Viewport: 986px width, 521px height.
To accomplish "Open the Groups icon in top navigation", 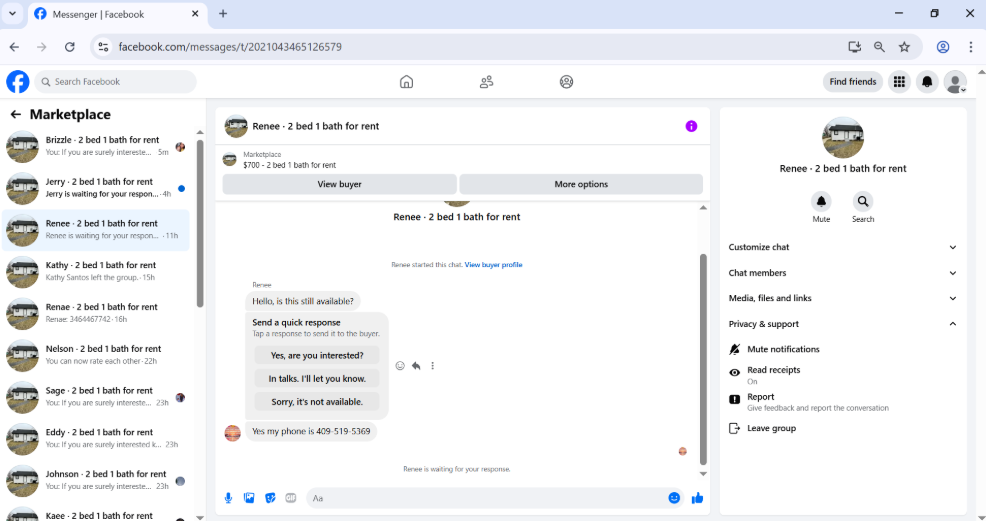I will pyautogui.click(x=566, y=82).
